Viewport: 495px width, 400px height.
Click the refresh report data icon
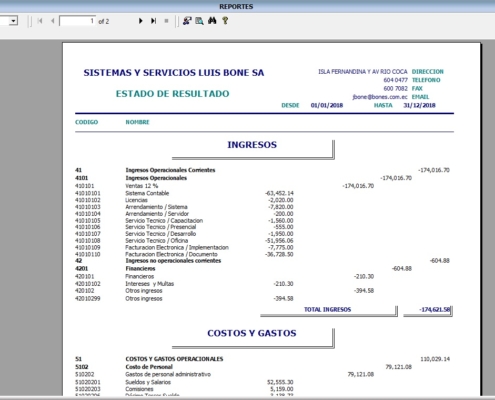click(x=187, y=21)
